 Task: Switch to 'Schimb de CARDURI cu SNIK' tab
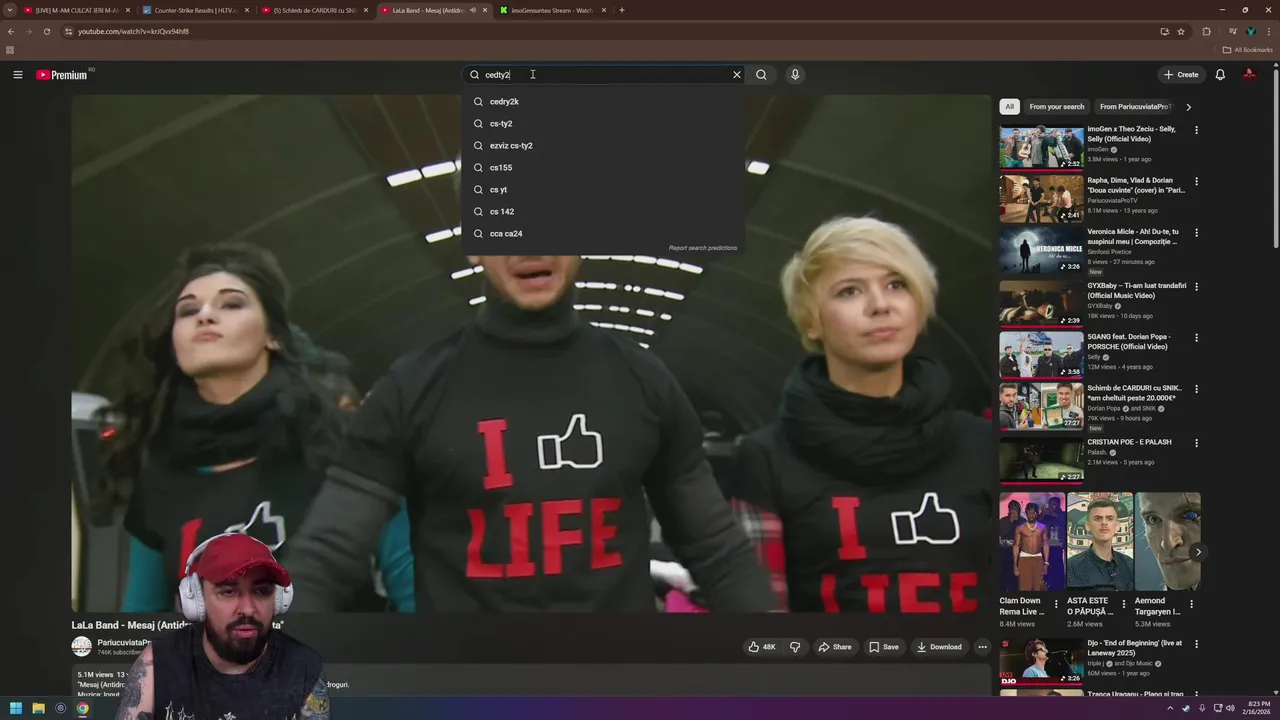[314, 10]
